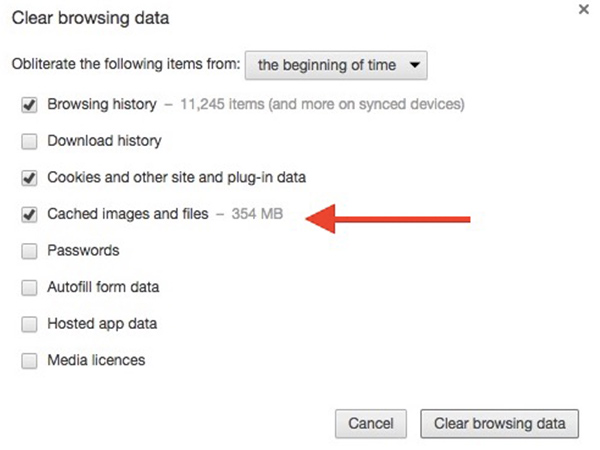This screenshot has width=600, height=450.
Task: Click the 'Autofill form data' label text
Action: (103, 288)
